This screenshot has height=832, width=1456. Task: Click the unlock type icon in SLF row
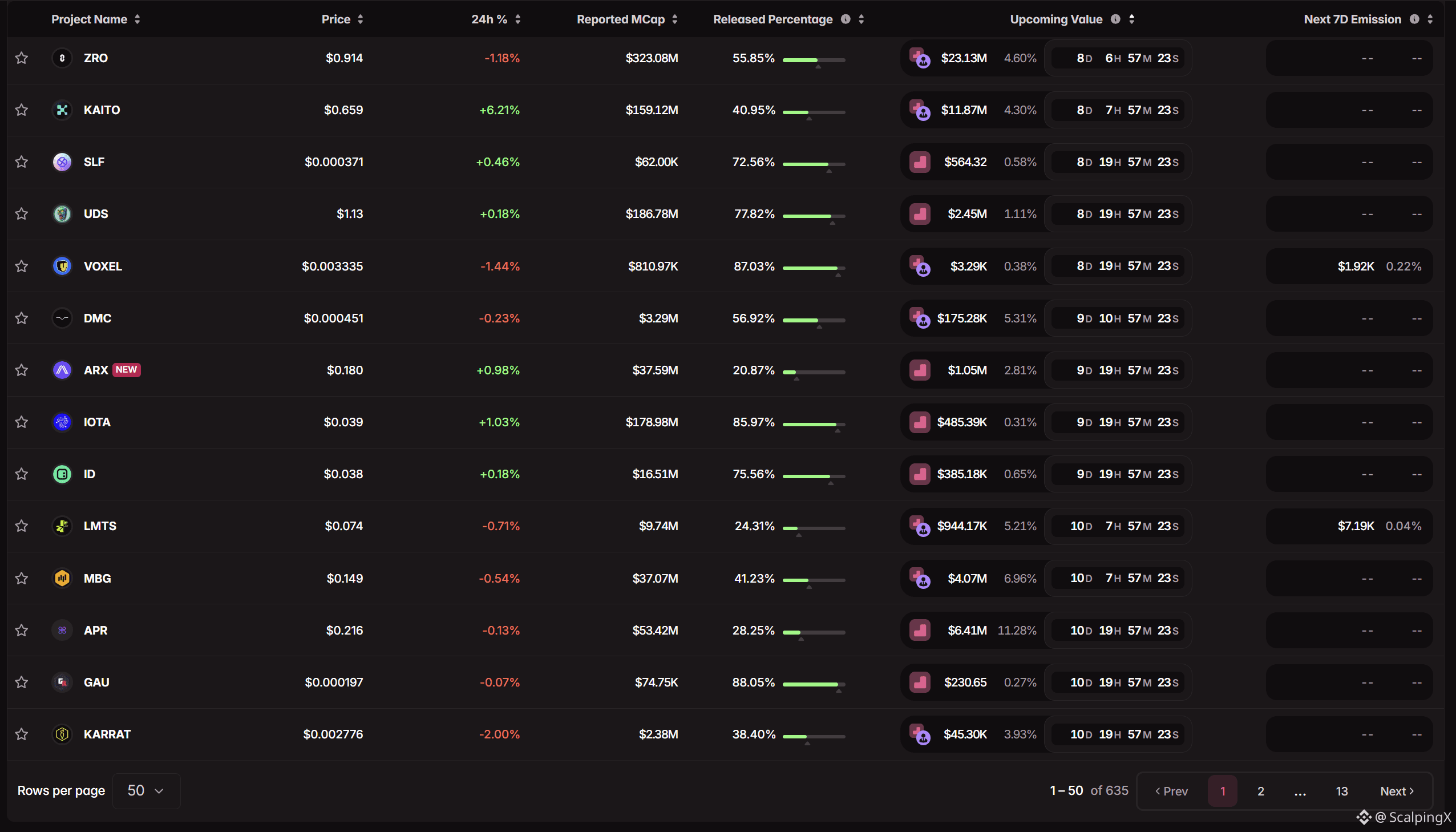click(920, 161)
